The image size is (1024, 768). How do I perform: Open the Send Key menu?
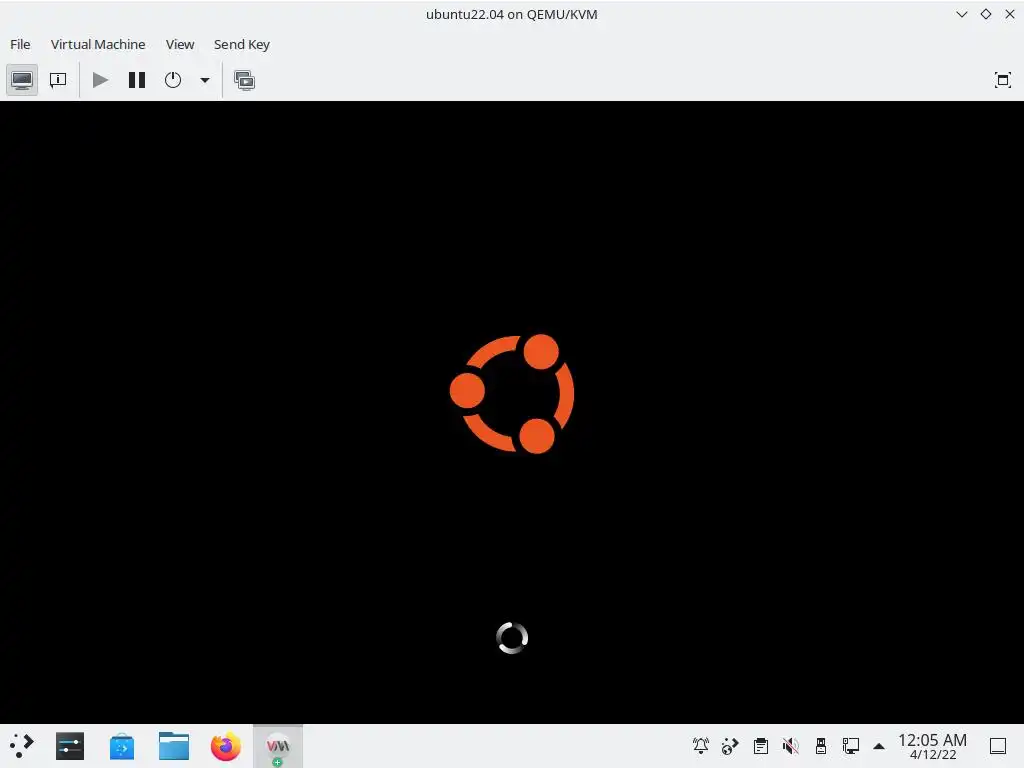point(242,44)
